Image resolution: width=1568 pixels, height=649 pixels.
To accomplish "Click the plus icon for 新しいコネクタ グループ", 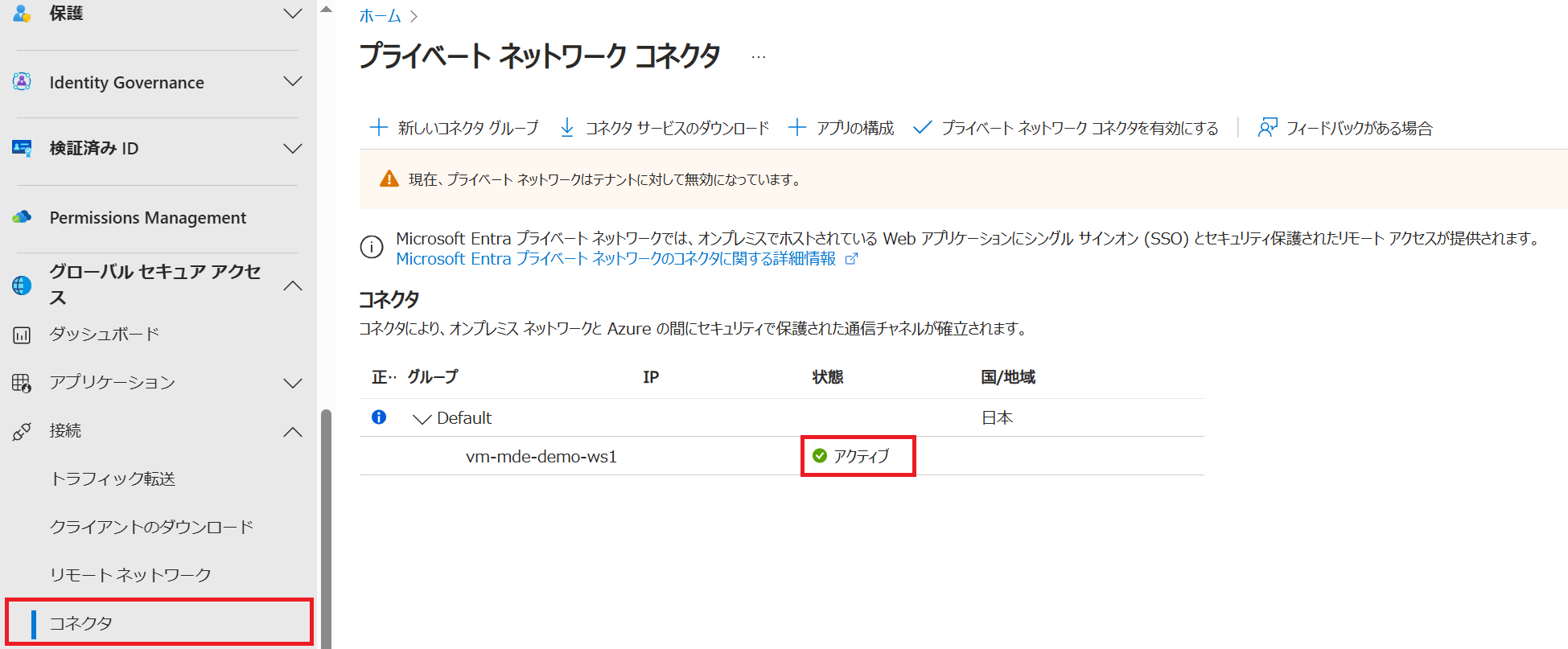I will point(378,127).
